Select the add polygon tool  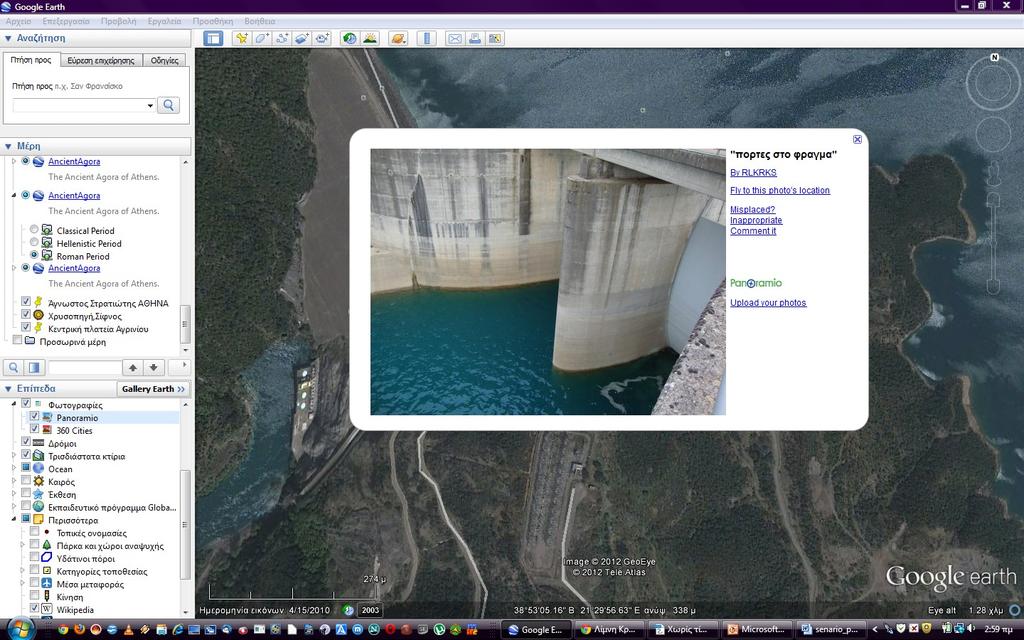point(262,39)
